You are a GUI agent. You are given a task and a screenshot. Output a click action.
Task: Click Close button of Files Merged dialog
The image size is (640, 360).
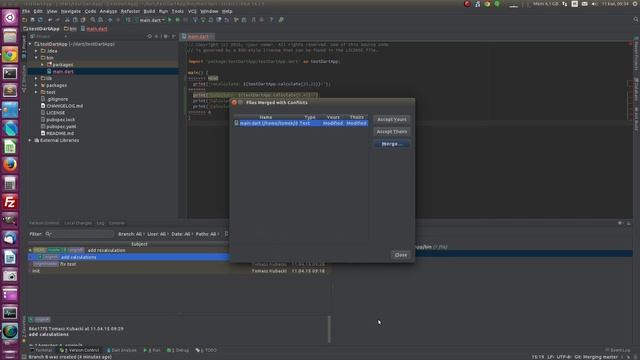400,255
